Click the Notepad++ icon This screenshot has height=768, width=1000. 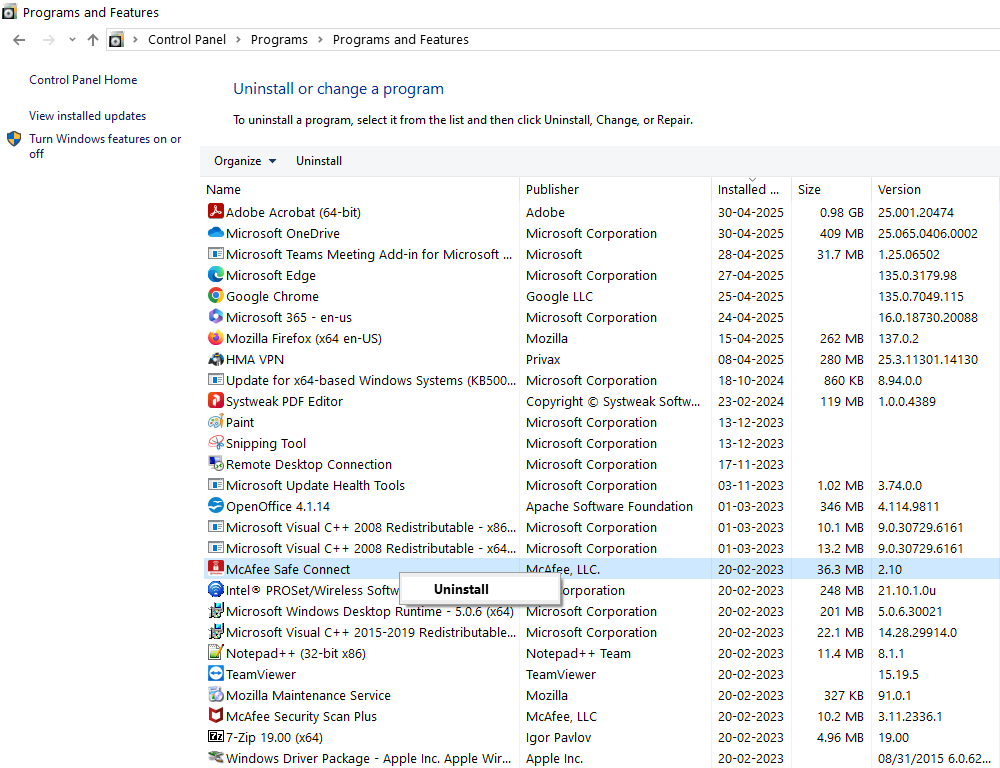(216, 653)
